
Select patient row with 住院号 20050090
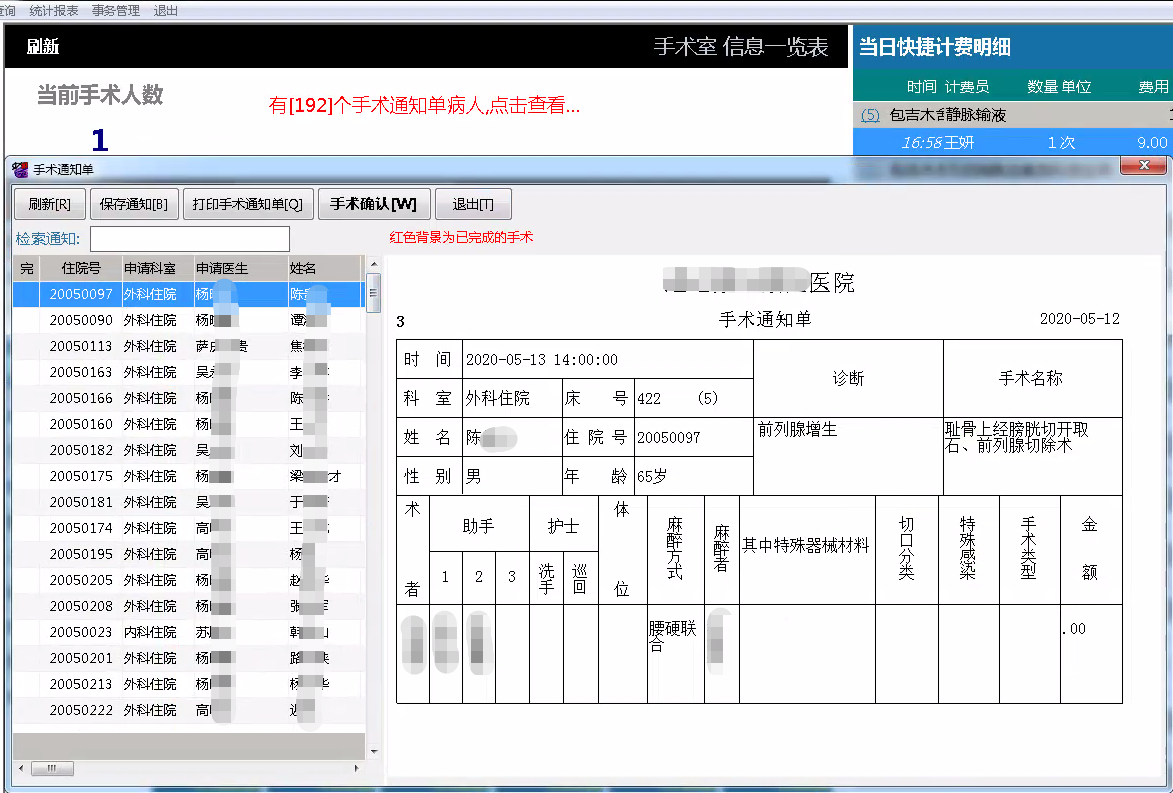[81, 321]
